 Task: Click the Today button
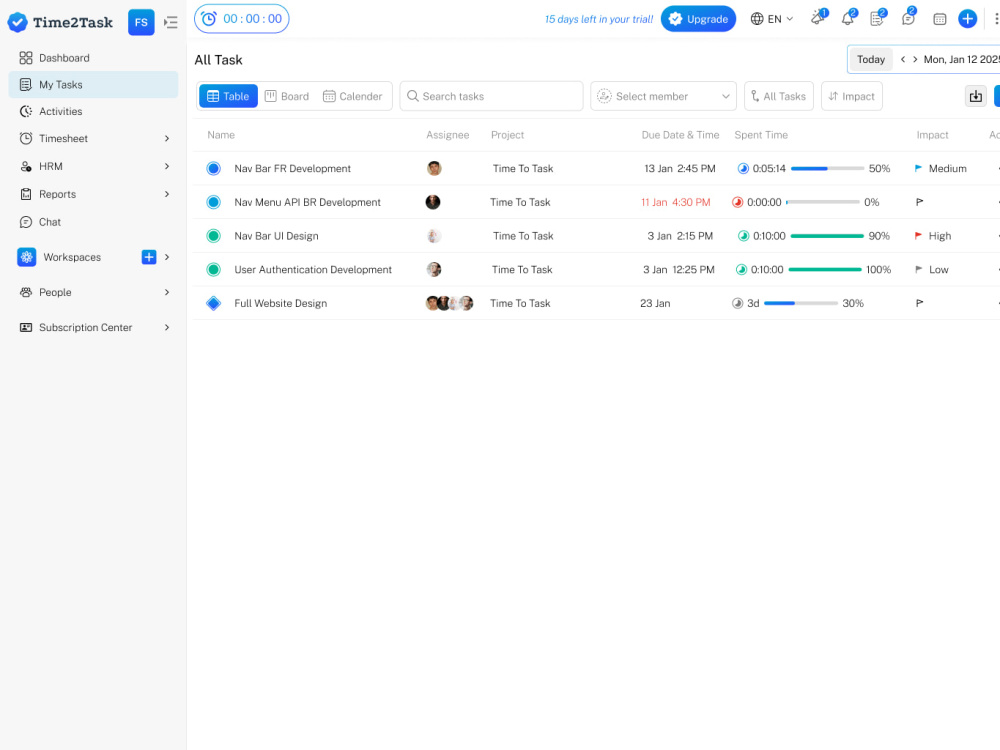point(871,59)
